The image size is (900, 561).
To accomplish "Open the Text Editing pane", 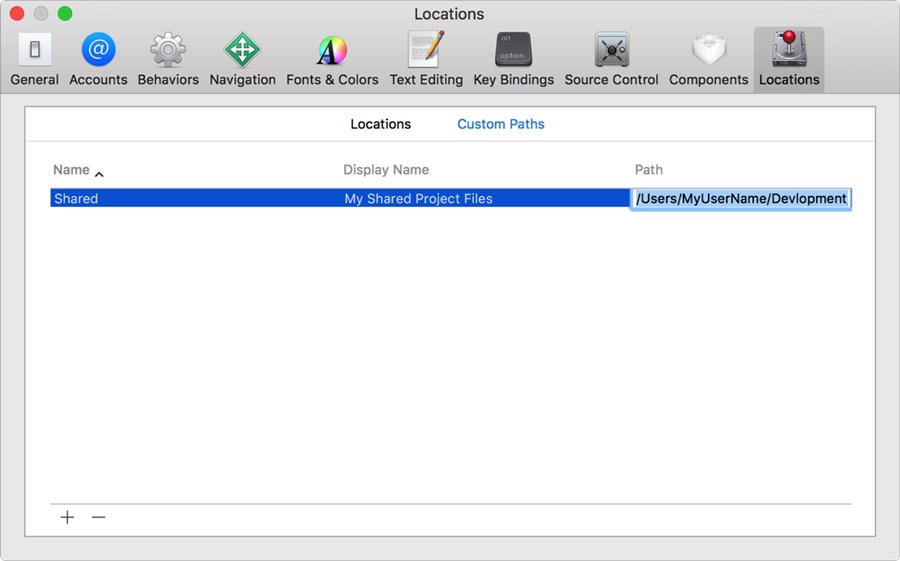I will click(426, 59).
